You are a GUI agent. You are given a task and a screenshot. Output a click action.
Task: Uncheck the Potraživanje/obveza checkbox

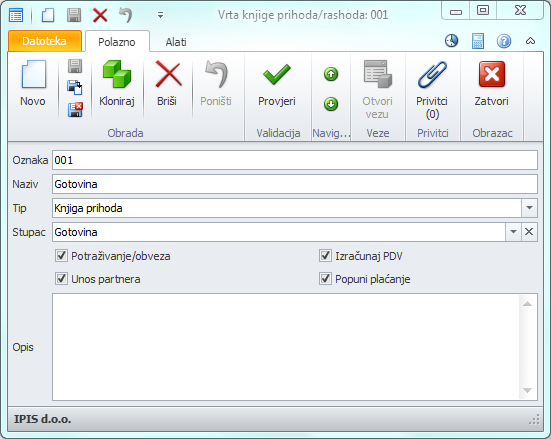tap(61, 256)
